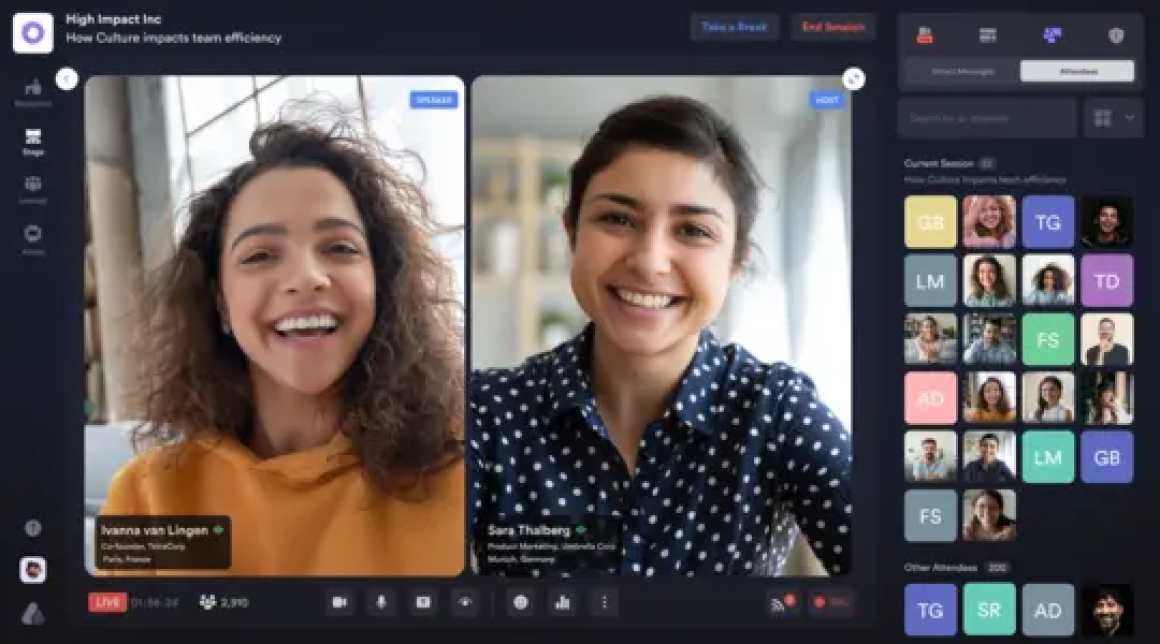The image size is (1160, 644).
Task: Collapse the left panel using arrow button
Action: click(x=67, y=78)
